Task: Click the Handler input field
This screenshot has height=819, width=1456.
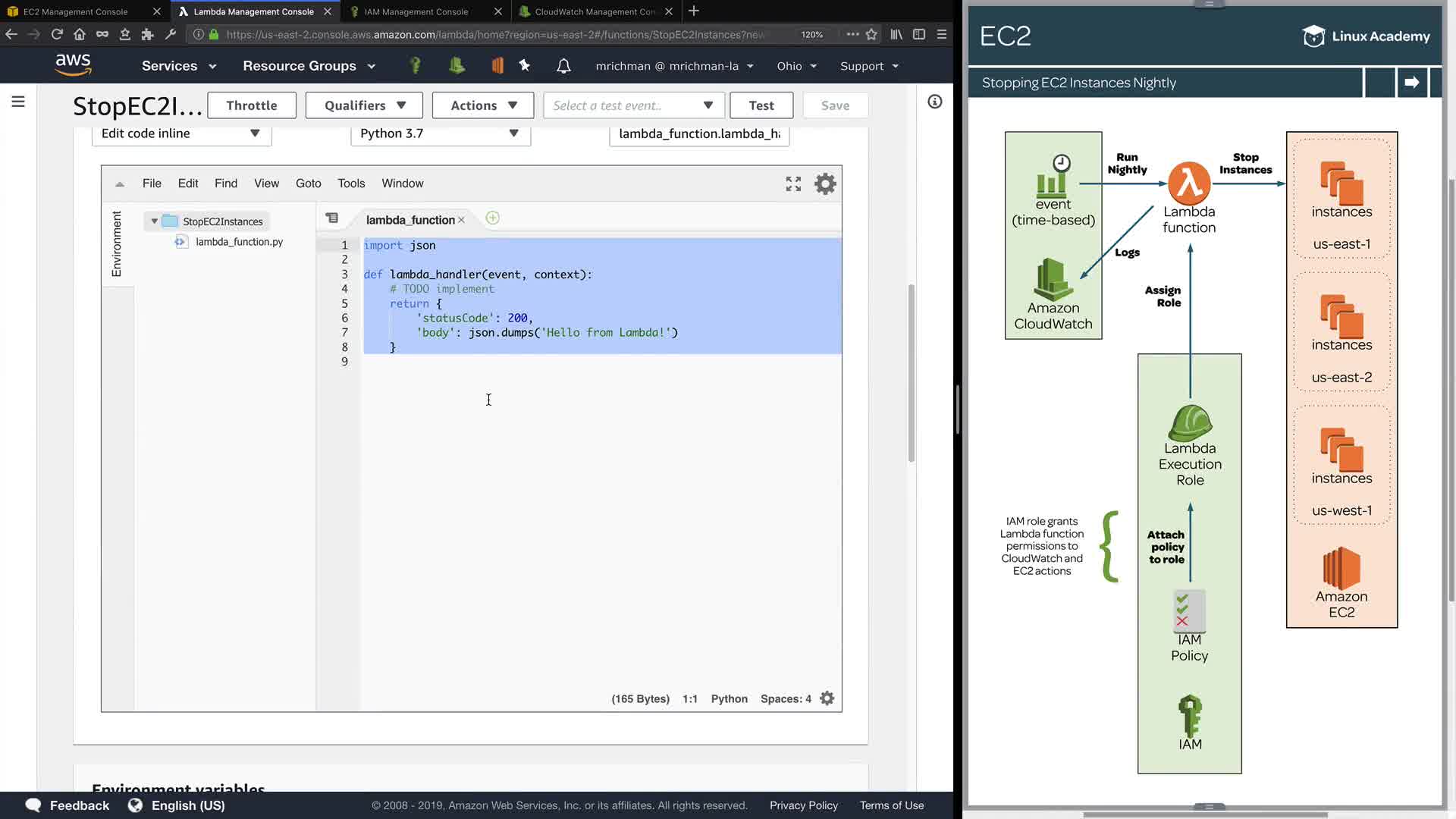Action: click(698, 133)
